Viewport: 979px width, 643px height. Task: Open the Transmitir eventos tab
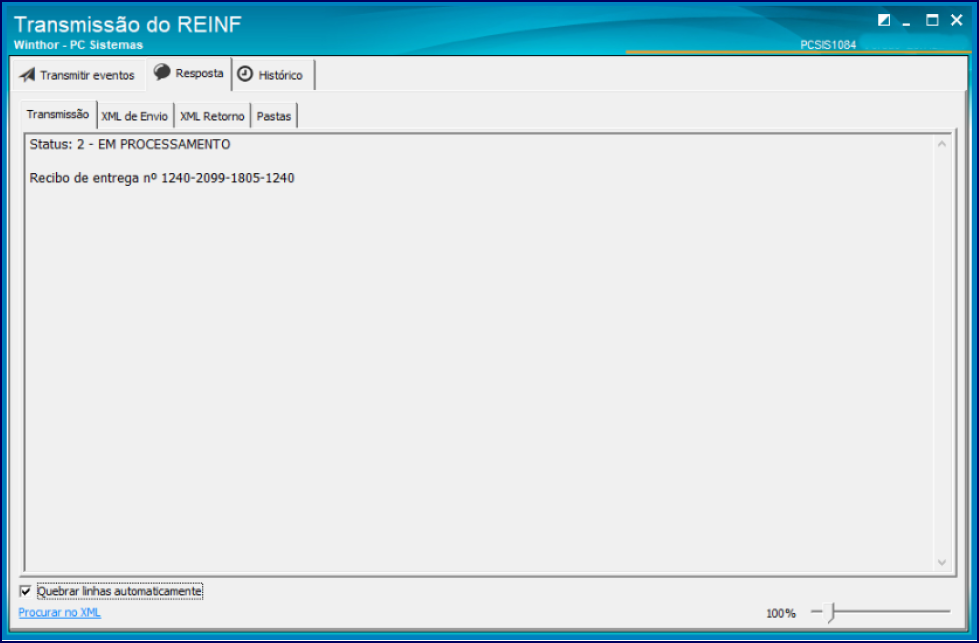(77, 75)
